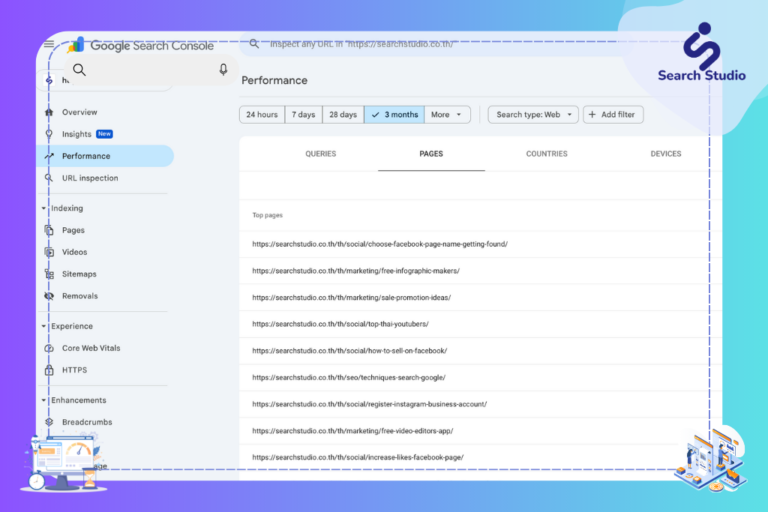Click the Sitemaps icon in sidebar
Image resolution: width=768 pixels, height=512 pixels.
pyautogui.click(x=49, y=274)
